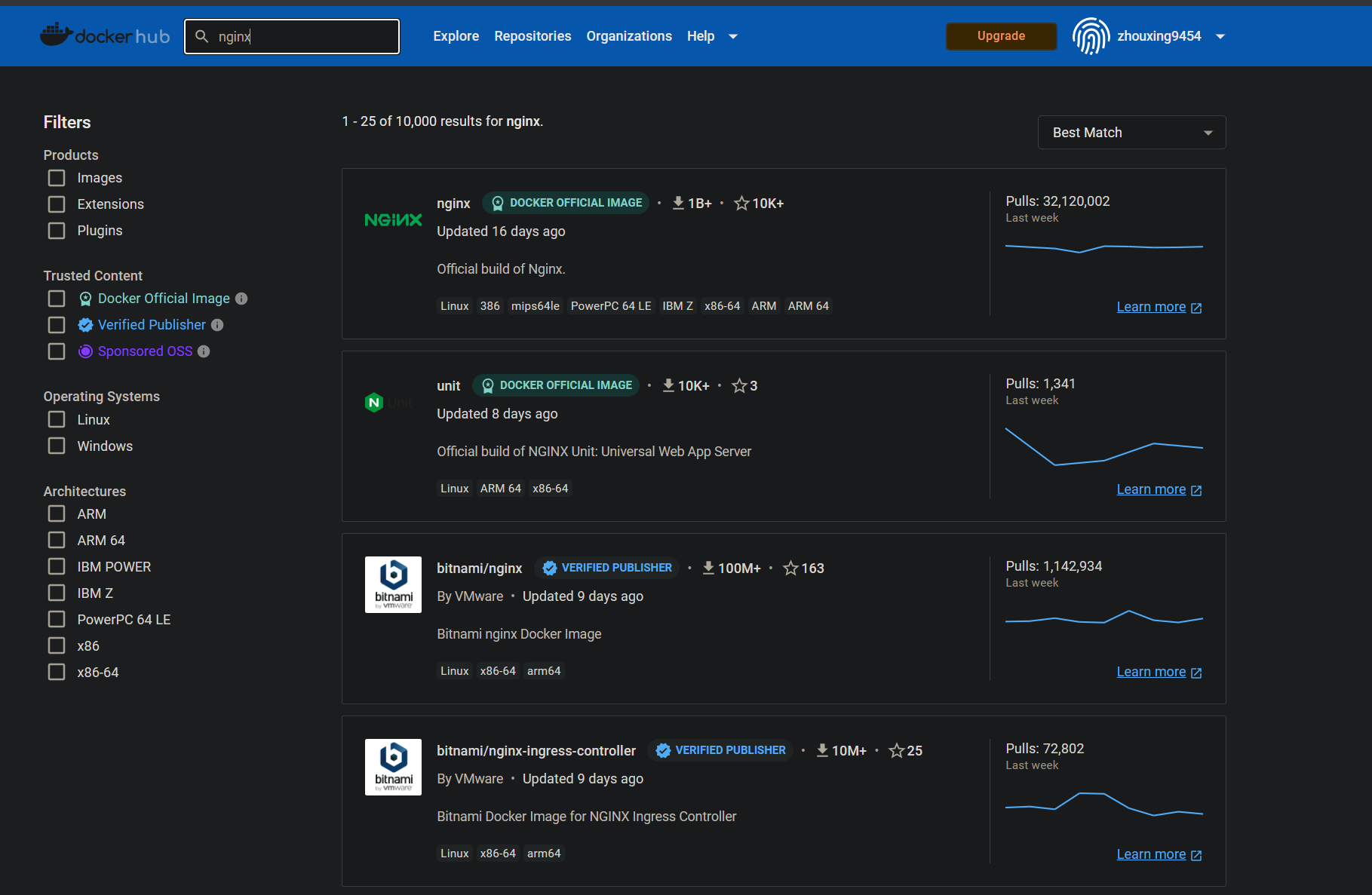The height and width of the screenshot is (895, 1372).
Task: Click the green NGINX logo thumbnail
Action: point(393,220)
